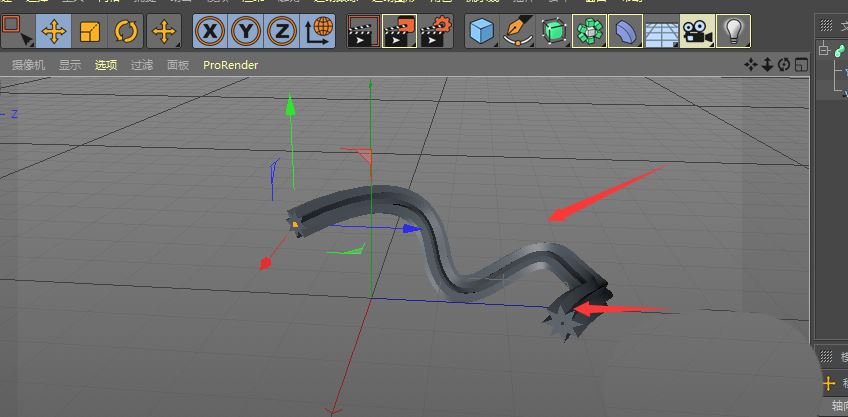
Task: Toggle the Z axis lock
Action: click(x=283, y=32)
